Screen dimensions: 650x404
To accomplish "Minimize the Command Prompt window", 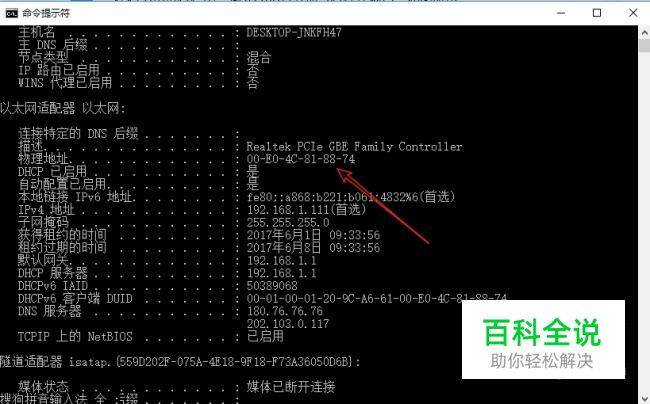I will [561, 13].
